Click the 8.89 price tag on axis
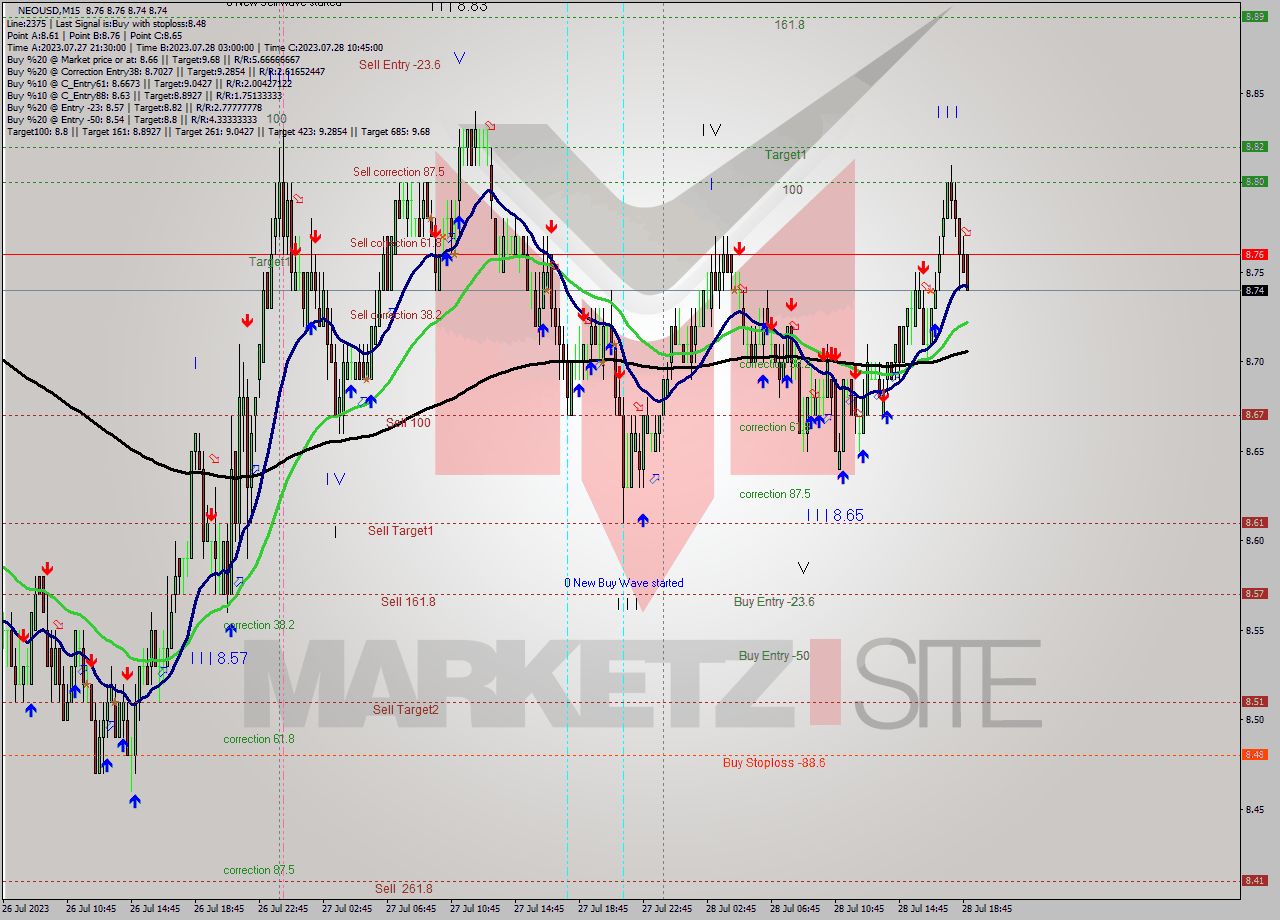Screen dimensions: 1280x920 click(1254, 16)
